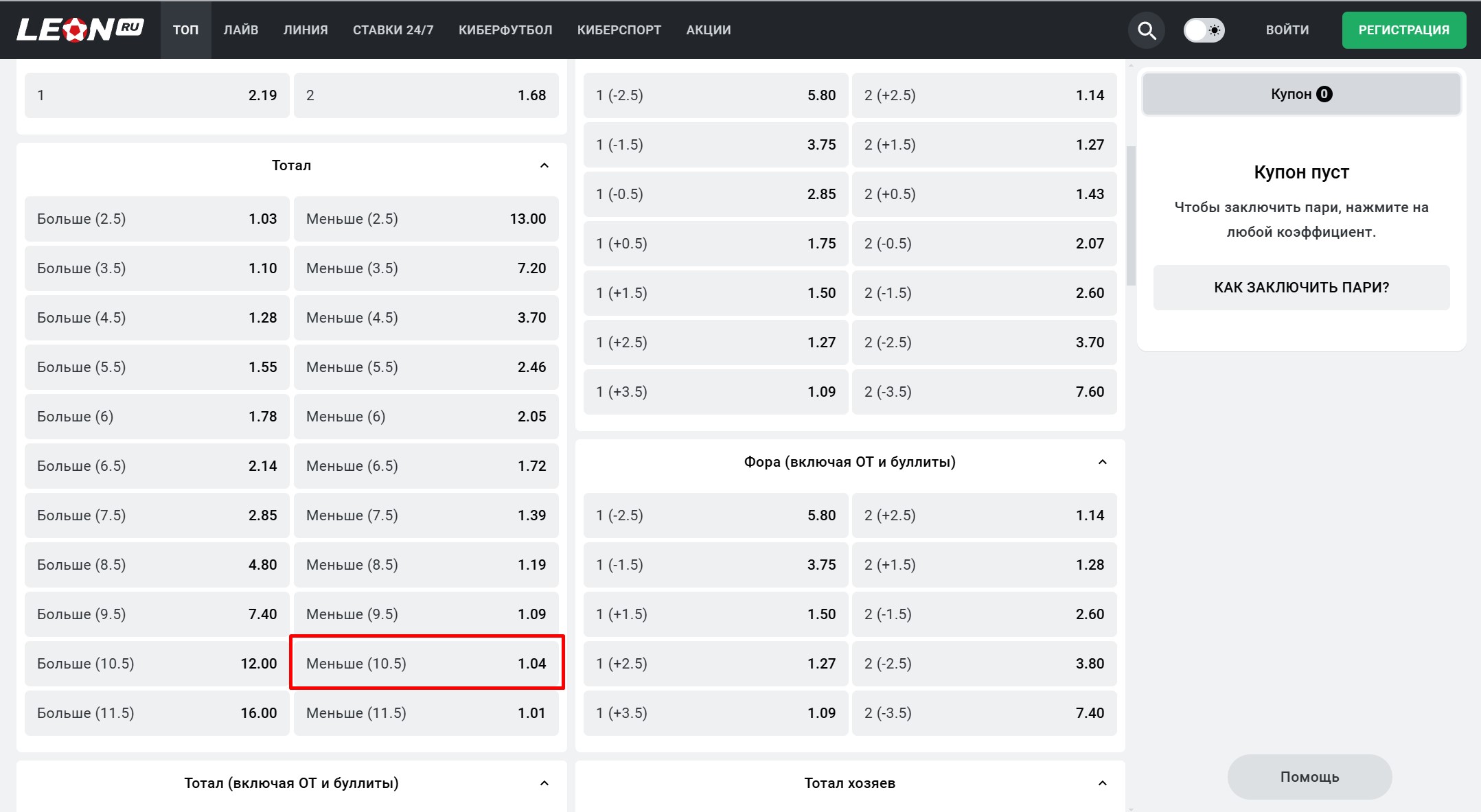This screenshot has width=1481, height=812.
Task: Pick Больше (5.5) at 1.55
Action: 157,367
